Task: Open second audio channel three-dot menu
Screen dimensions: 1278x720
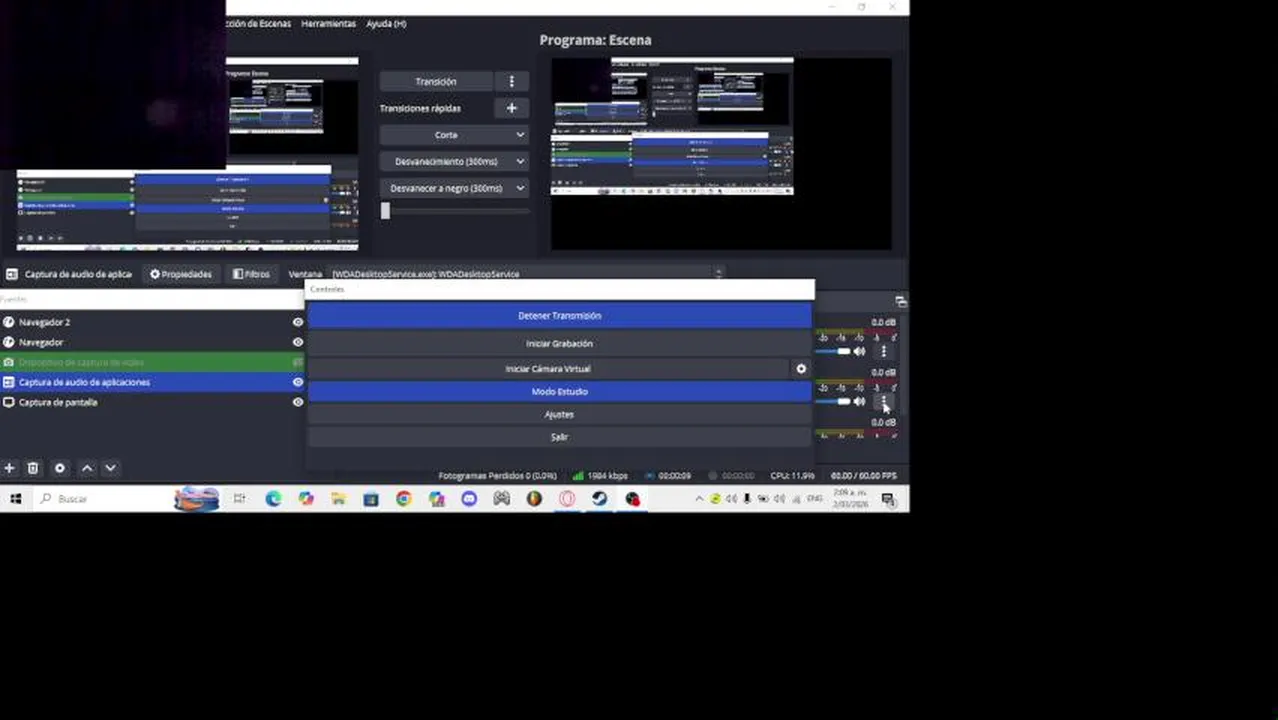Action: pos(883,401)
